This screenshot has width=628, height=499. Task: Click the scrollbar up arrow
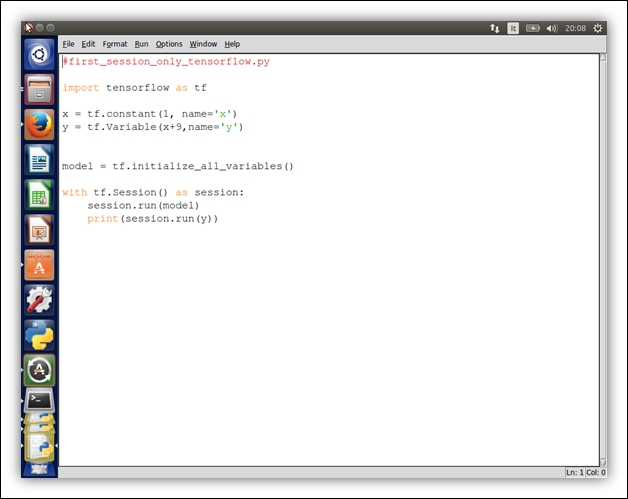point(603,58)
